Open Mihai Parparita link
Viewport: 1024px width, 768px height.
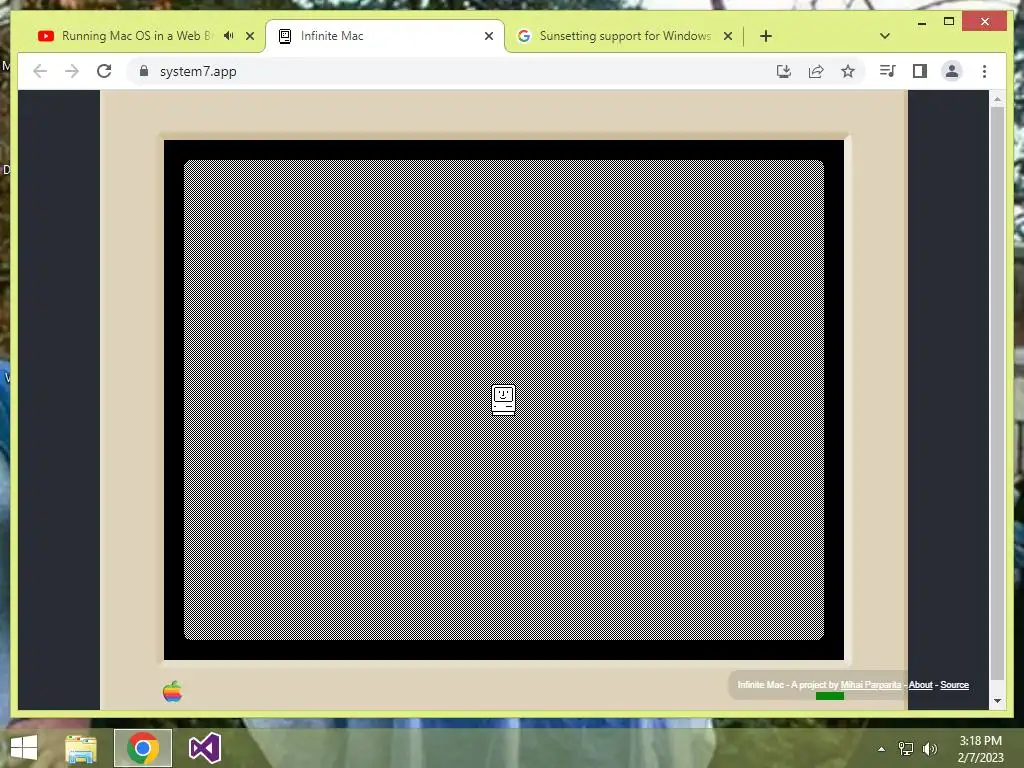coord(871,684)
